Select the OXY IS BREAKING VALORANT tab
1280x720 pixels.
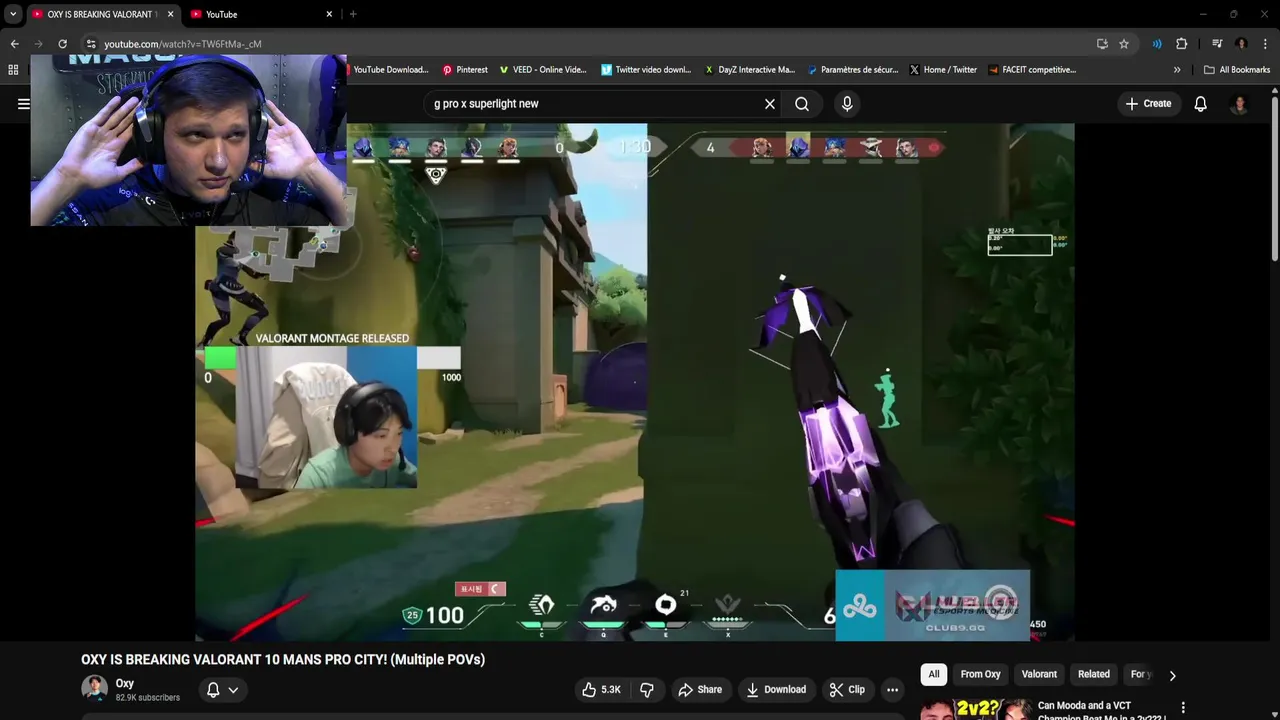pyautogui.click(x=102, y=14)
